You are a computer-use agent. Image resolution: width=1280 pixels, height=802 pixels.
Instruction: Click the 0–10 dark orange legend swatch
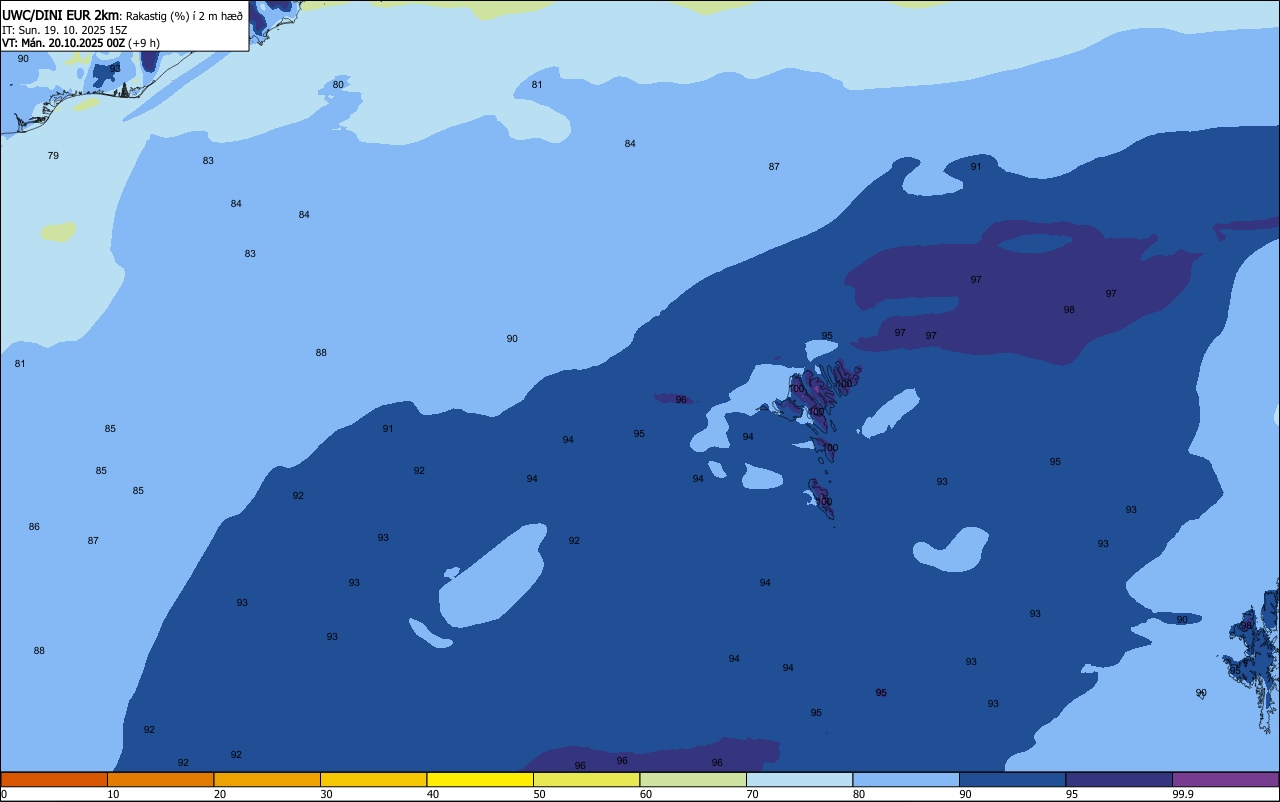[54, 779]
